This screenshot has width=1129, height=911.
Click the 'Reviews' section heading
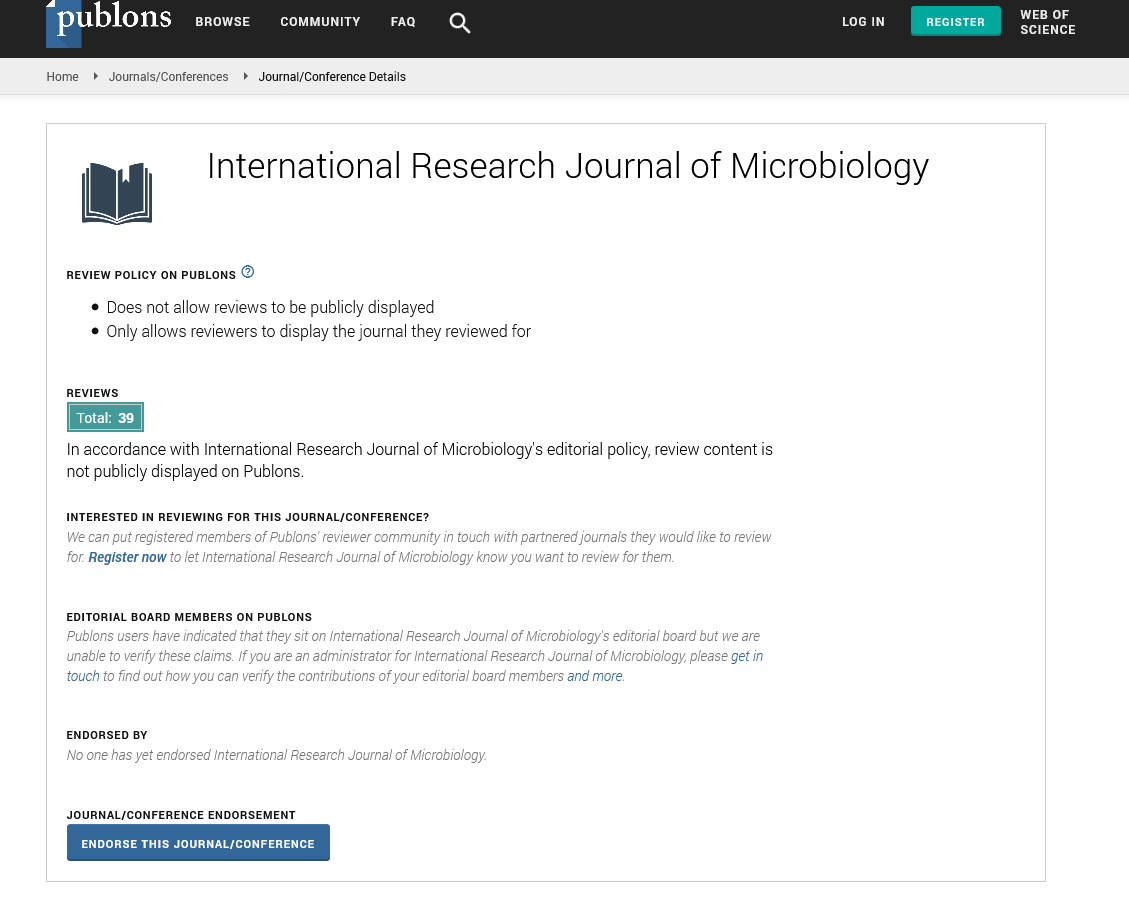click(x=92, y=393)
